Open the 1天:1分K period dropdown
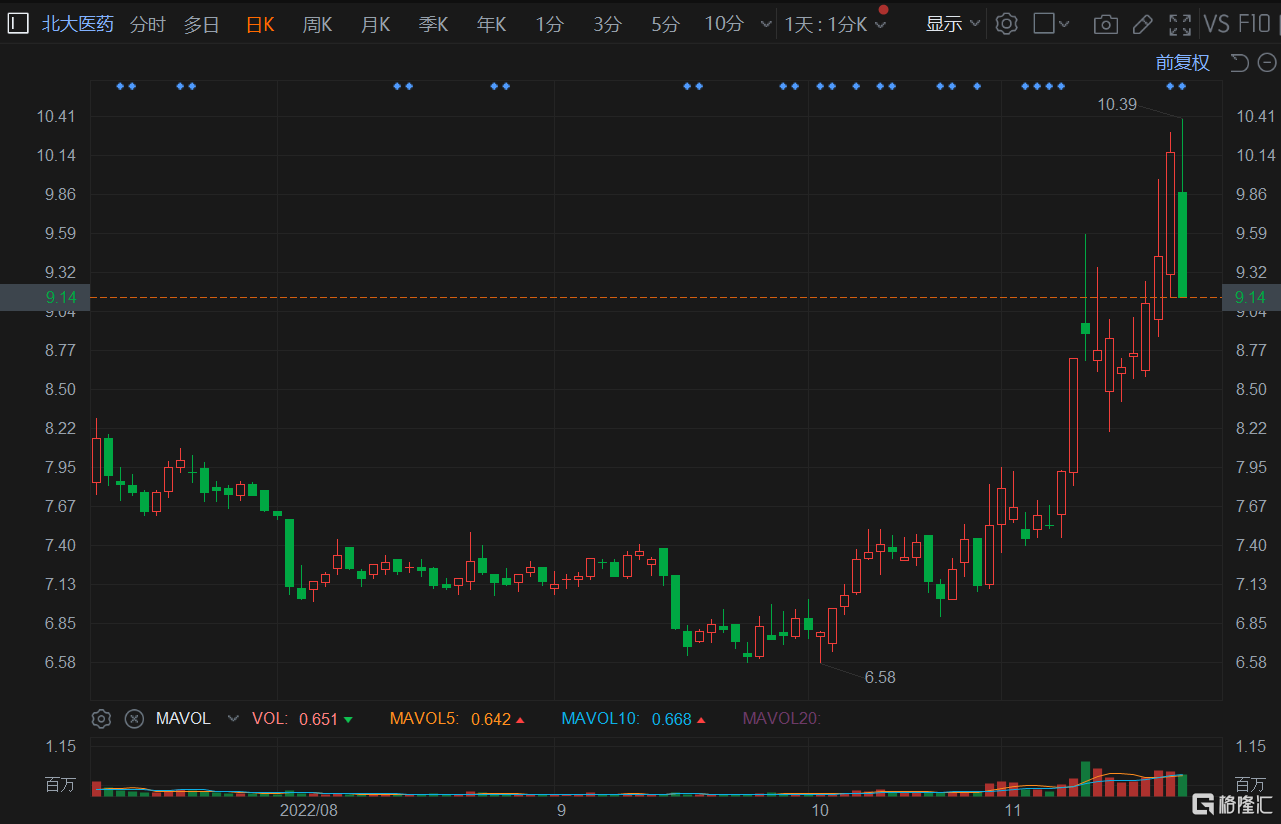Screen dimensions: 1281x824 point(835,25)
